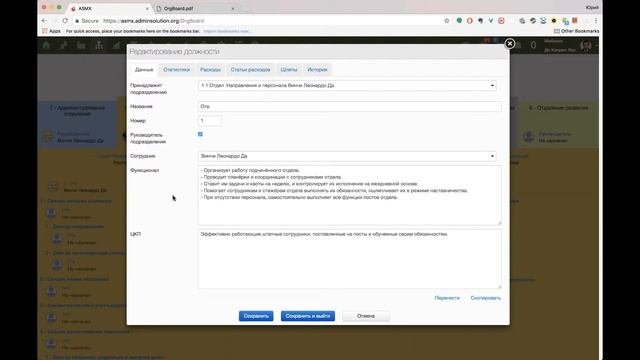640x360 pixels.
Task: Click the Перенести link
Action: click(447, 298)
